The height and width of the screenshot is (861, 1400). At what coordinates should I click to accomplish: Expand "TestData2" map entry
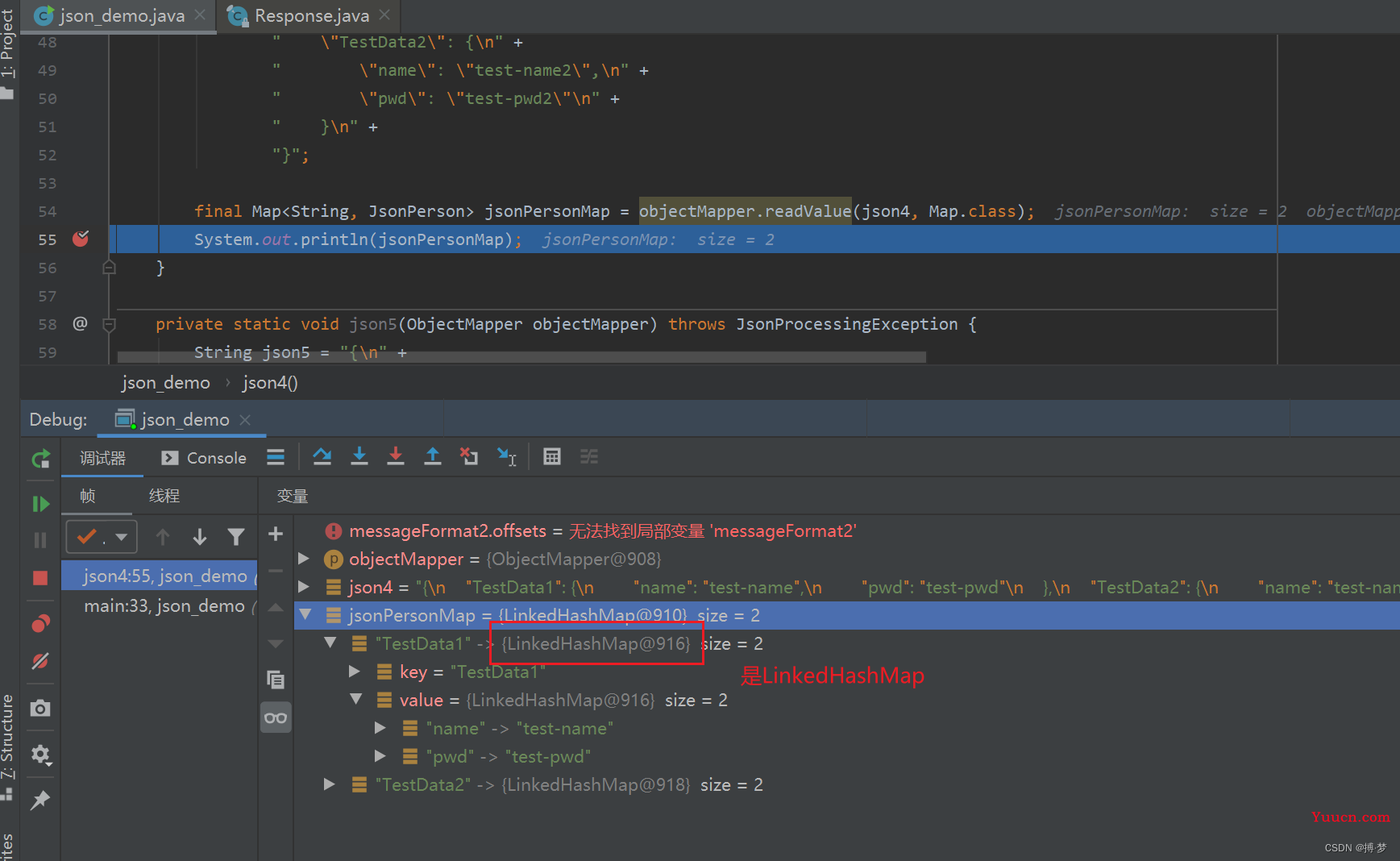329,784
